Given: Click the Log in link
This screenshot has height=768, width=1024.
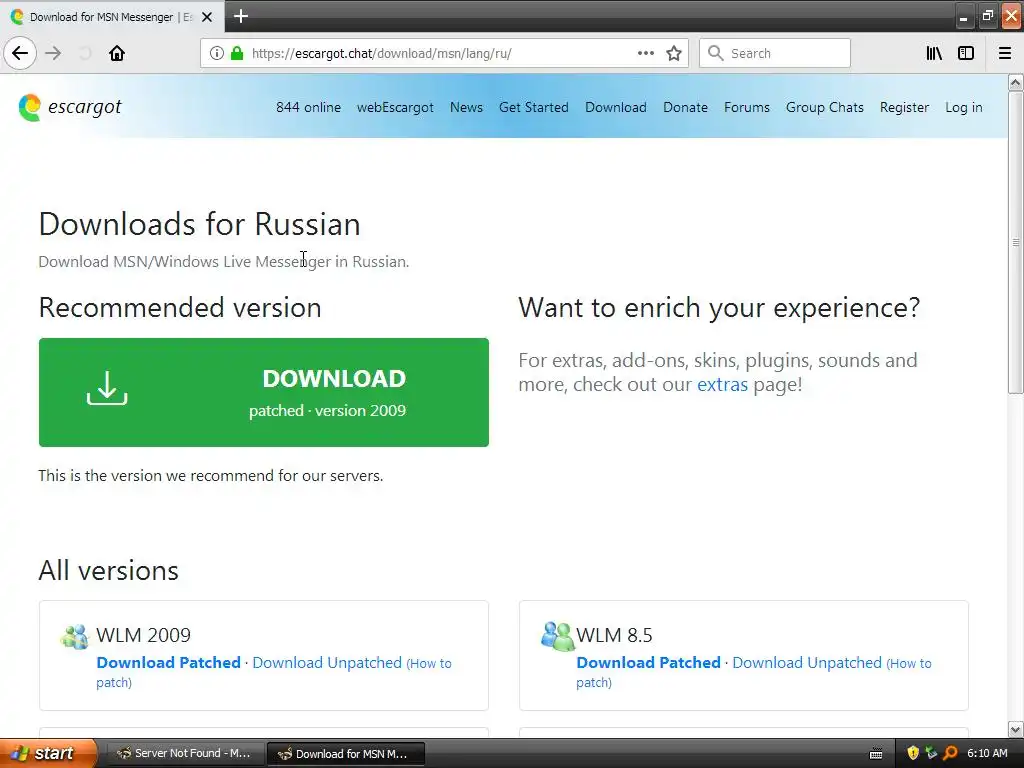Looking at the screenshot, I should tap(963, 107).
